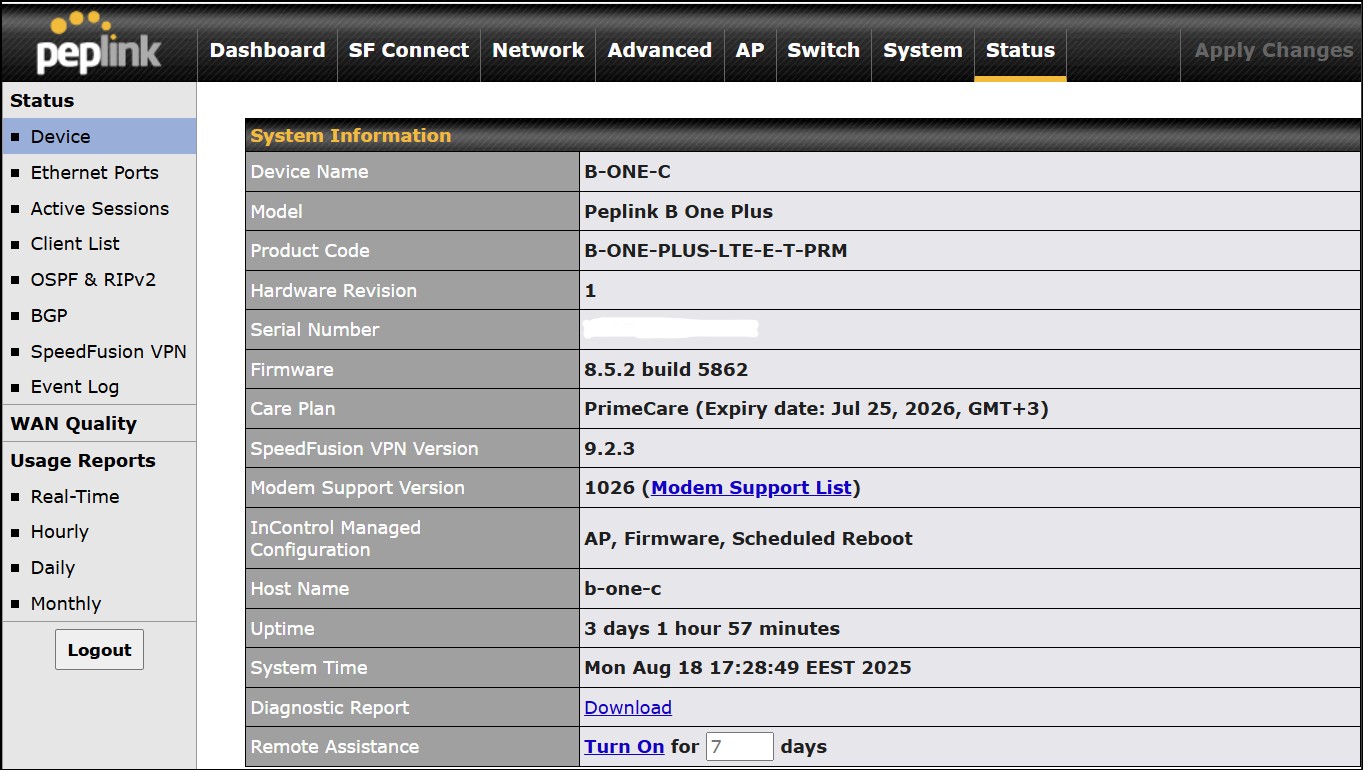This screenshot has width=1363, height=770.
Task: Click the Diagnostic Report label
Action: pyautogui.click(x=330, y=708)
